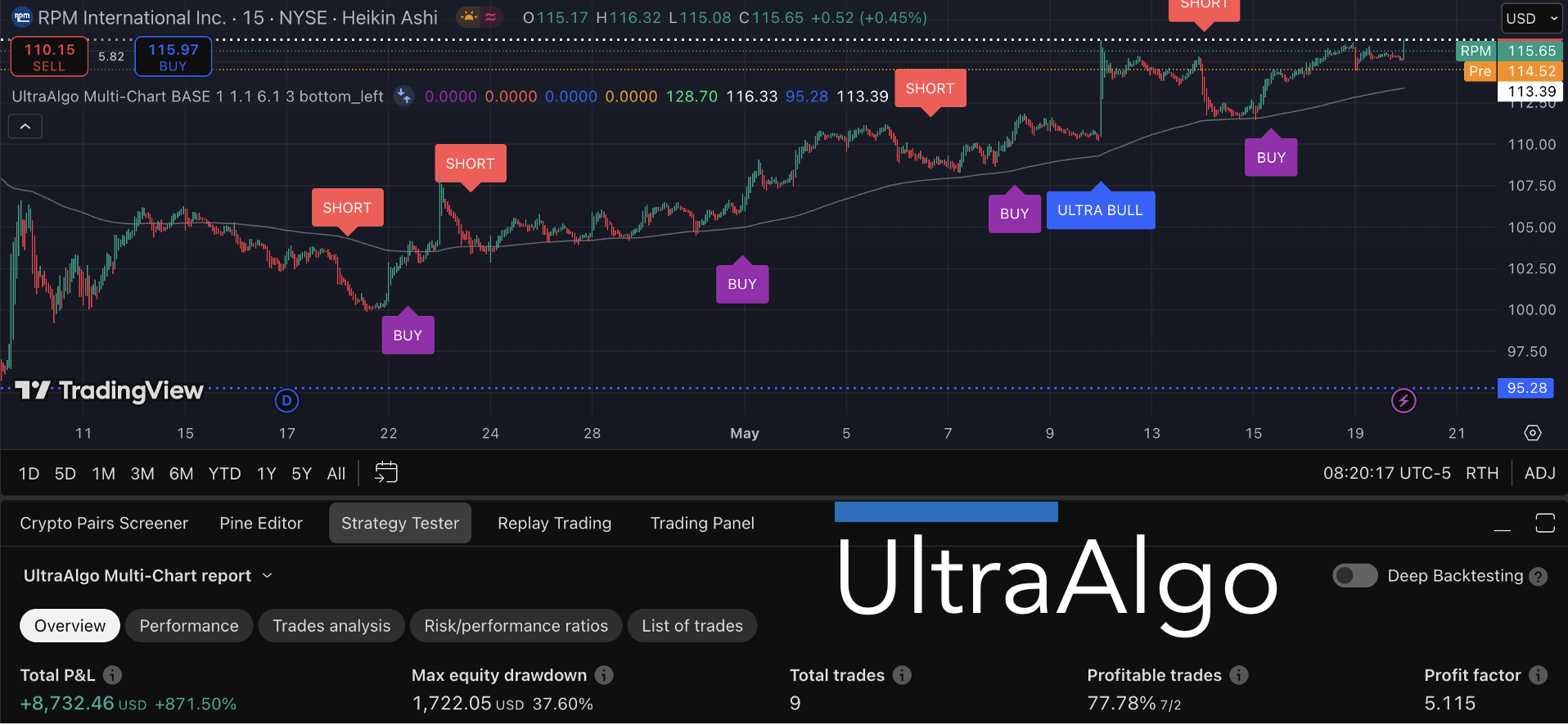
Task: Show info for Total P&L
Action: point(113,675)
